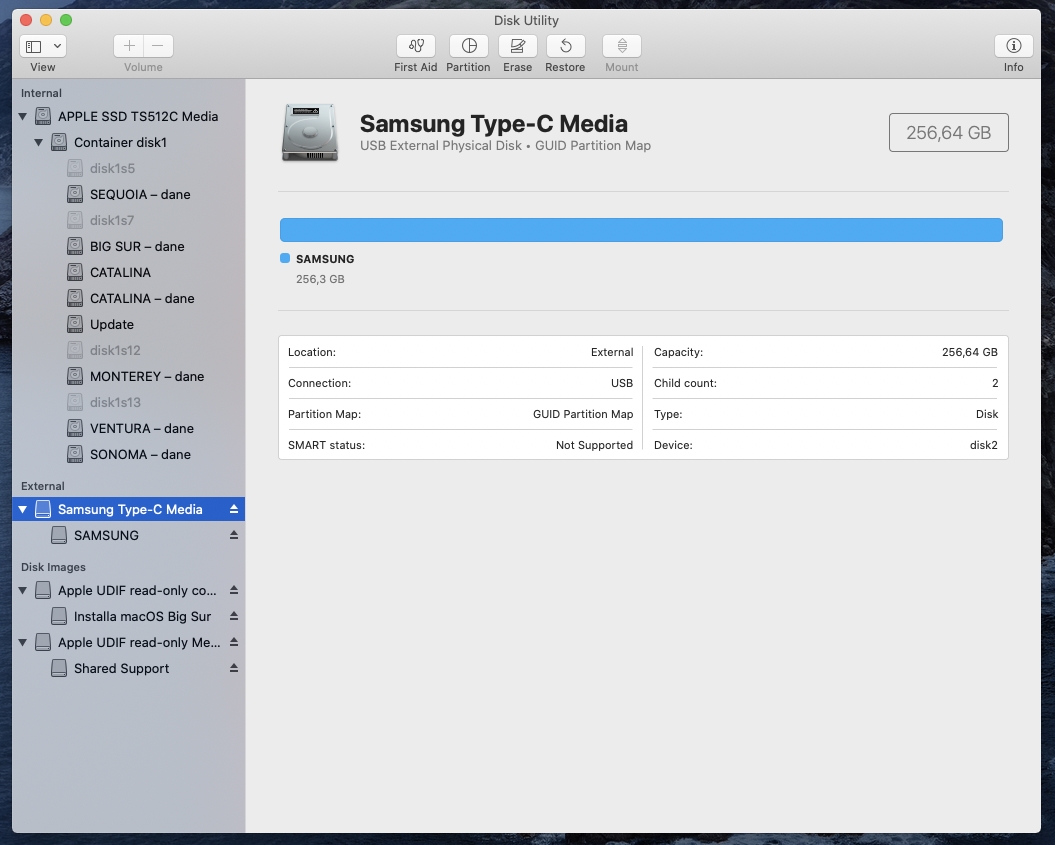Eject the SAMSUNG volume
This screenshot has height=845, width=1055.
(x=234, y=536)
